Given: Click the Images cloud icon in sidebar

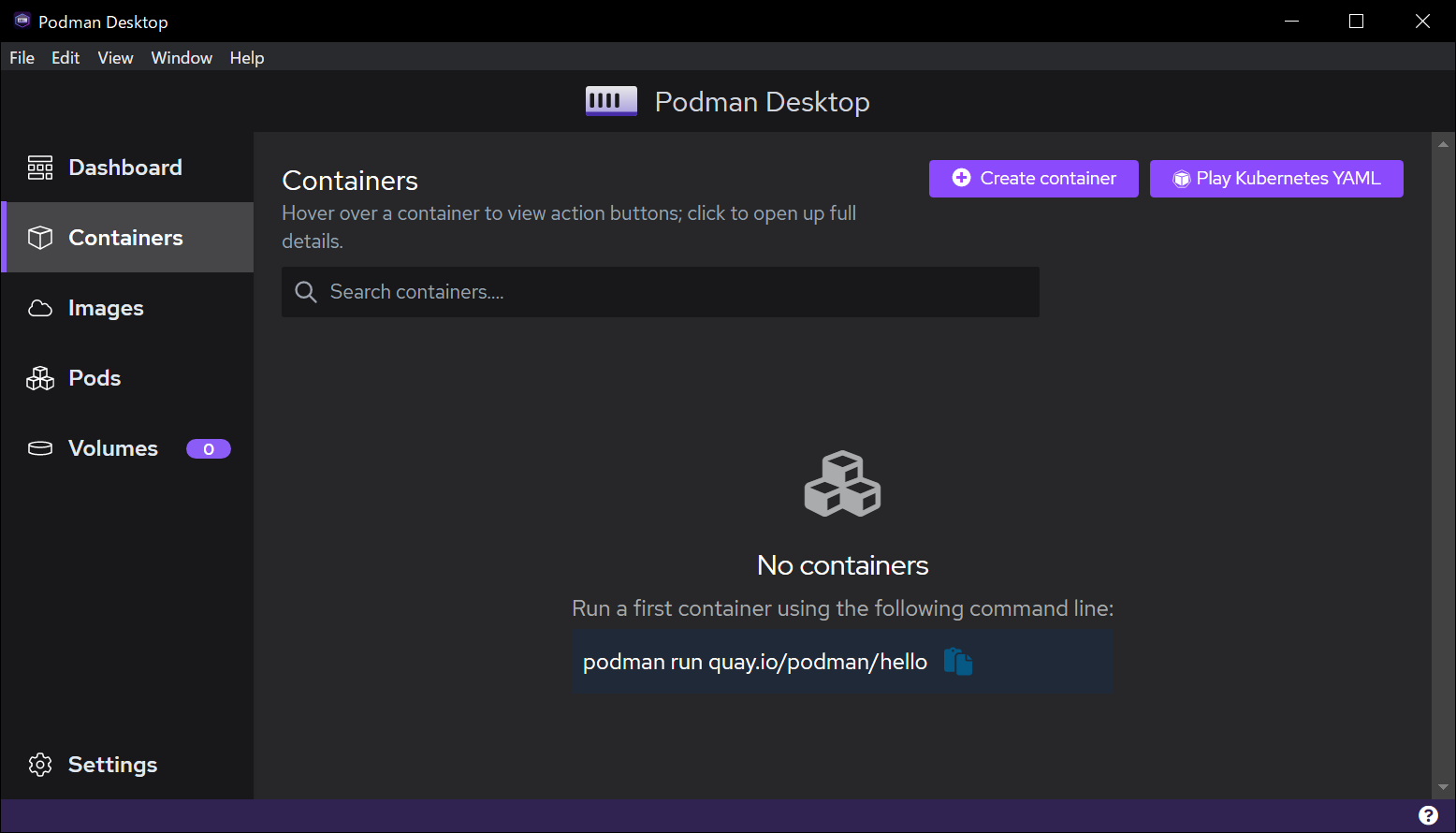Looking at the screenshot, I should click(x=40, y=308).
